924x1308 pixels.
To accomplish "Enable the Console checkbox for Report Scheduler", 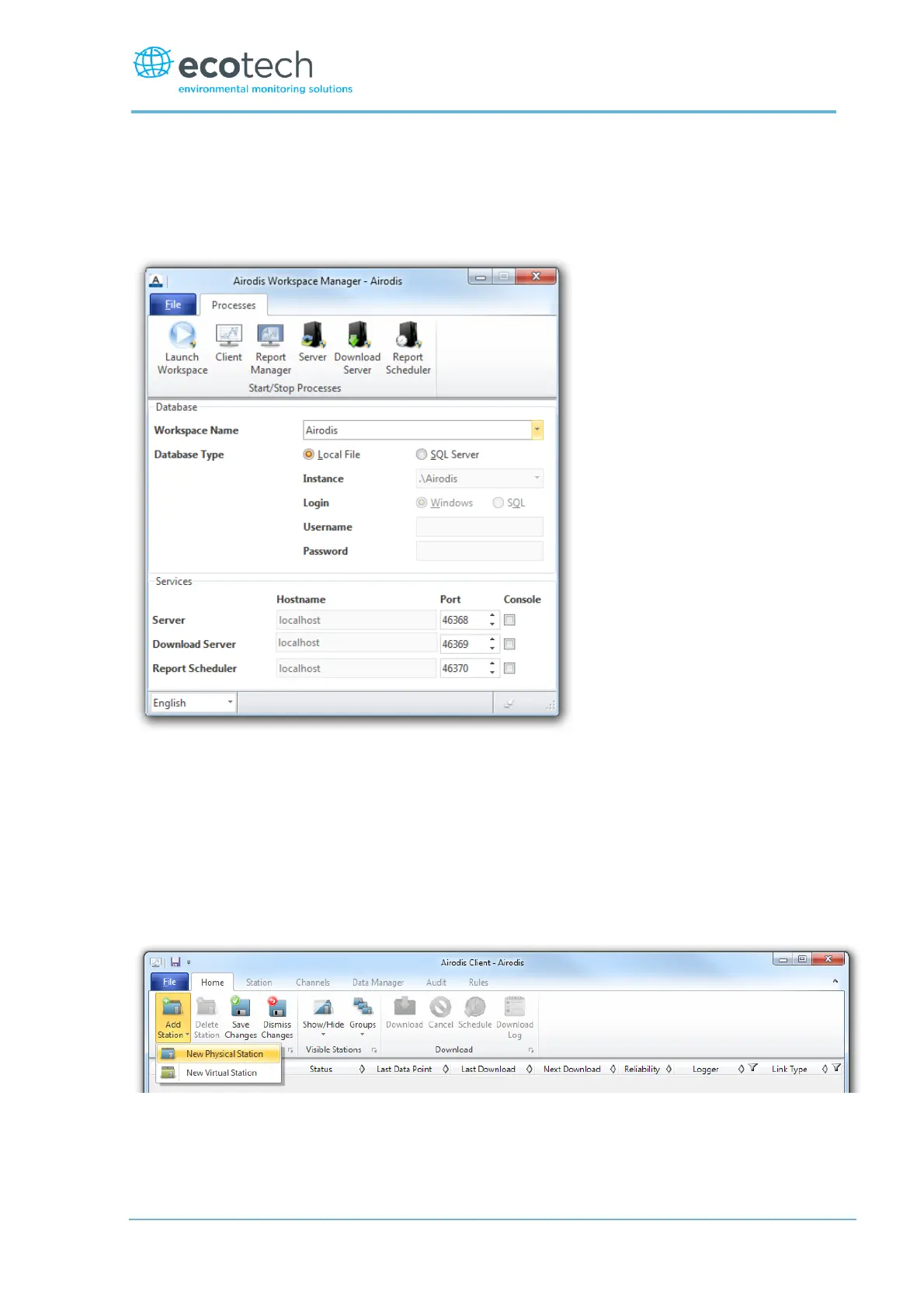I will point(509,668).
